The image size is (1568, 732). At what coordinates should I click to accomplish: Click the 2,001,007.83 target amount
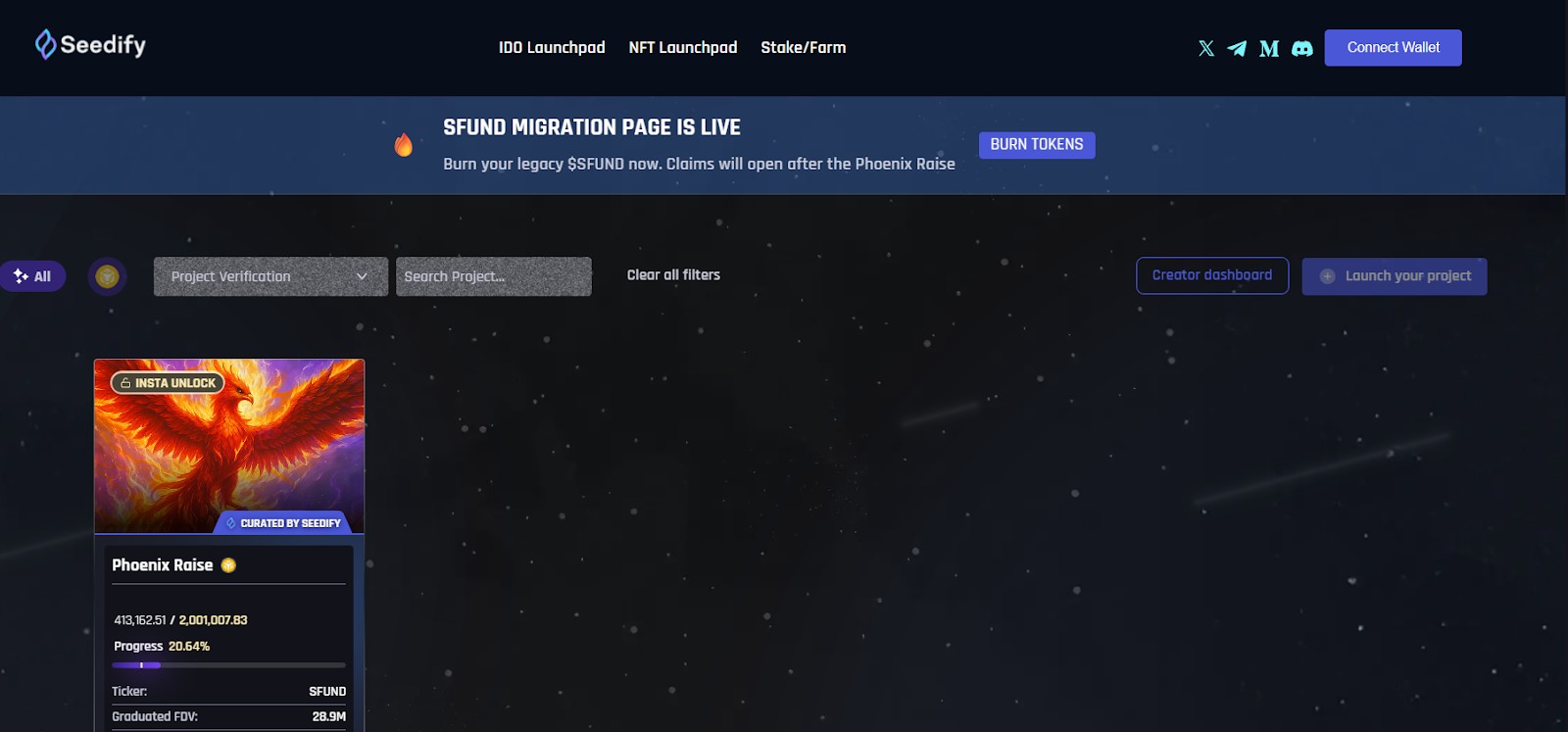click(213, 620)
